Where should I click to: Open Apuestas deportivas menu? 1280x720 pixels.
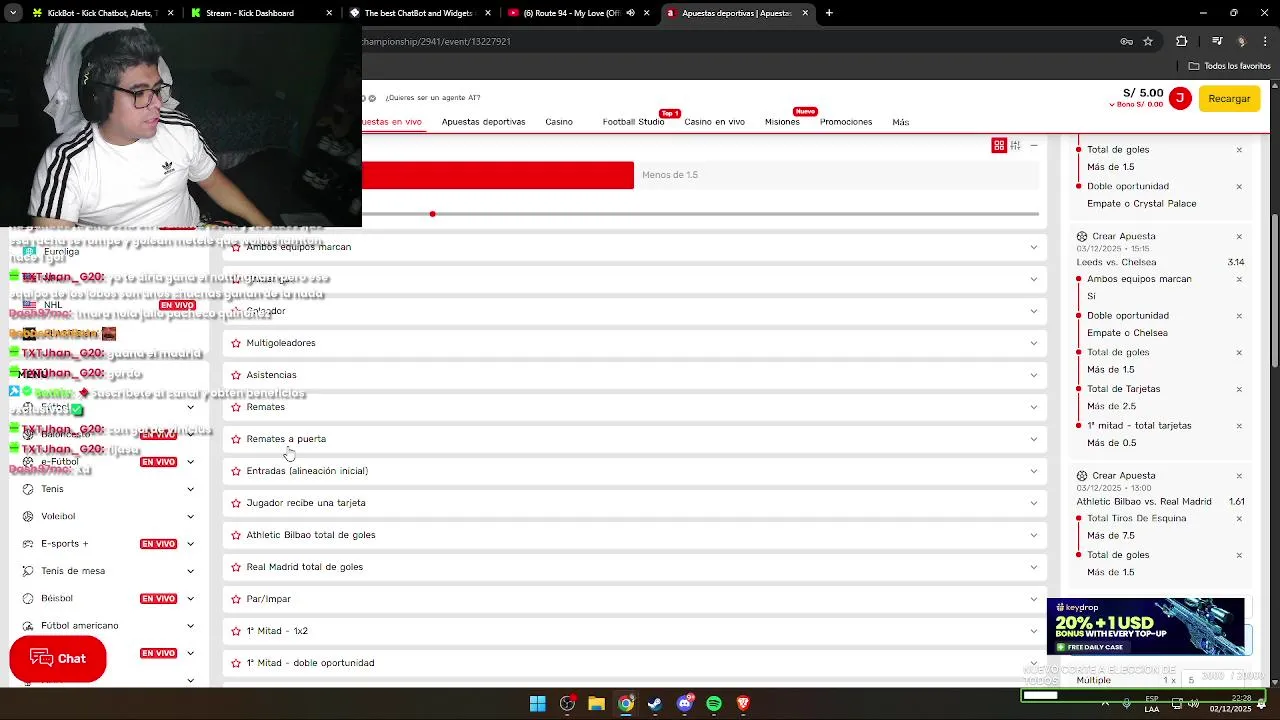coord(483,122)
